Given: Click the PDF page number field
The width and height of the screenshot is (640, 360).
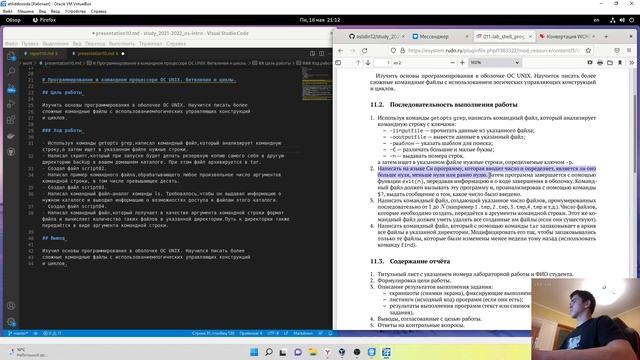Looking at the screenshot, I should tap(382, 63).
